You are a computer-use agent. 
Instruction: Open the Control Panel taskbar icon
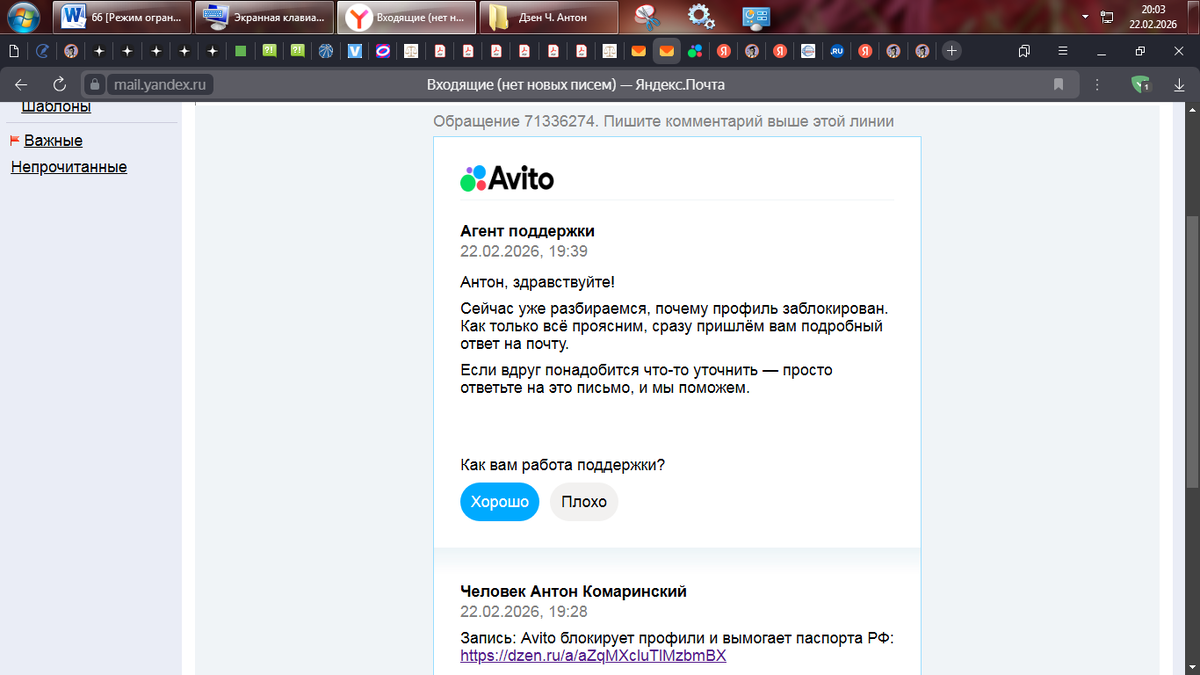point(755,16)
